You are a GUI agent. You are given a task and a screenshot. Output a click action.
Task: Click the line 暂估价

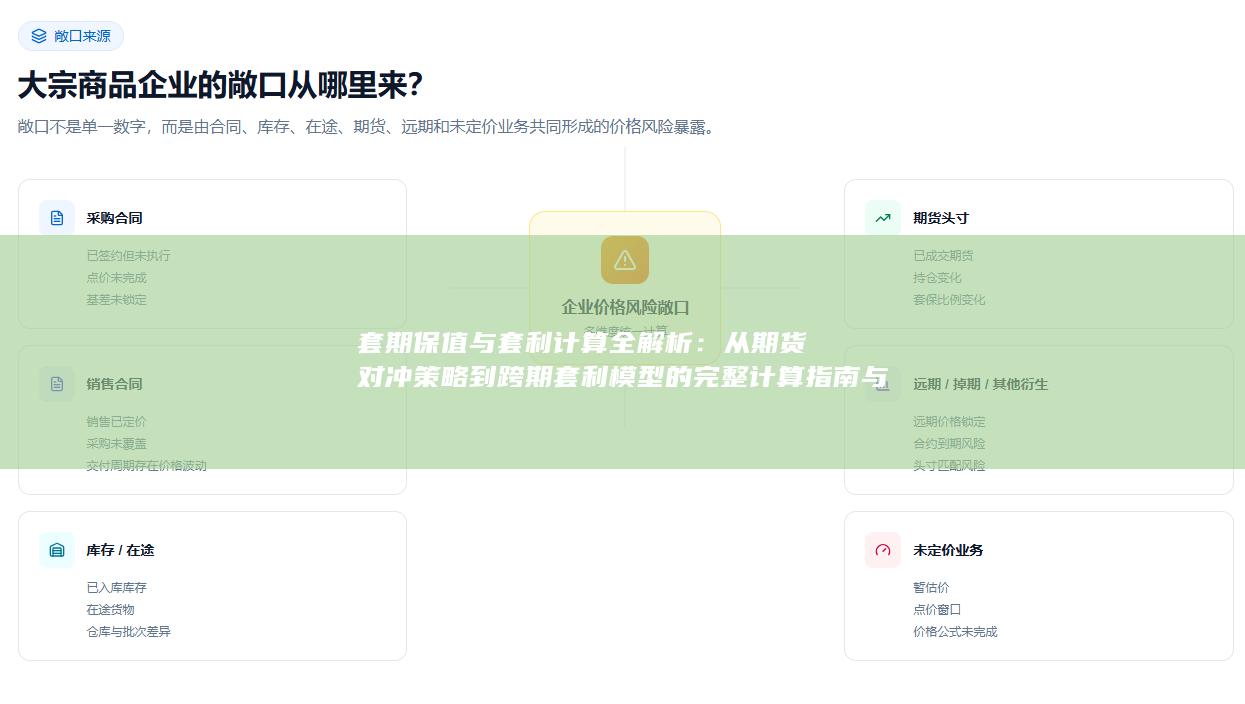click(931, 588)
